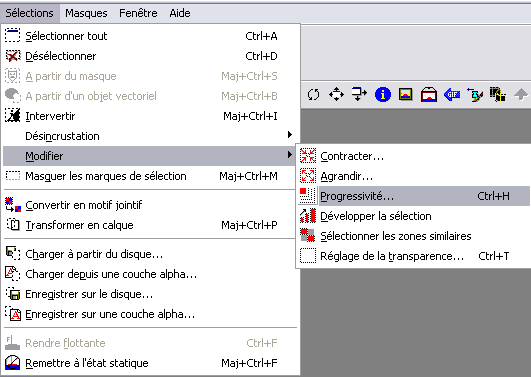Click the Contracter red arrows icon
531x377 pixels.
(x=308, y=156)
